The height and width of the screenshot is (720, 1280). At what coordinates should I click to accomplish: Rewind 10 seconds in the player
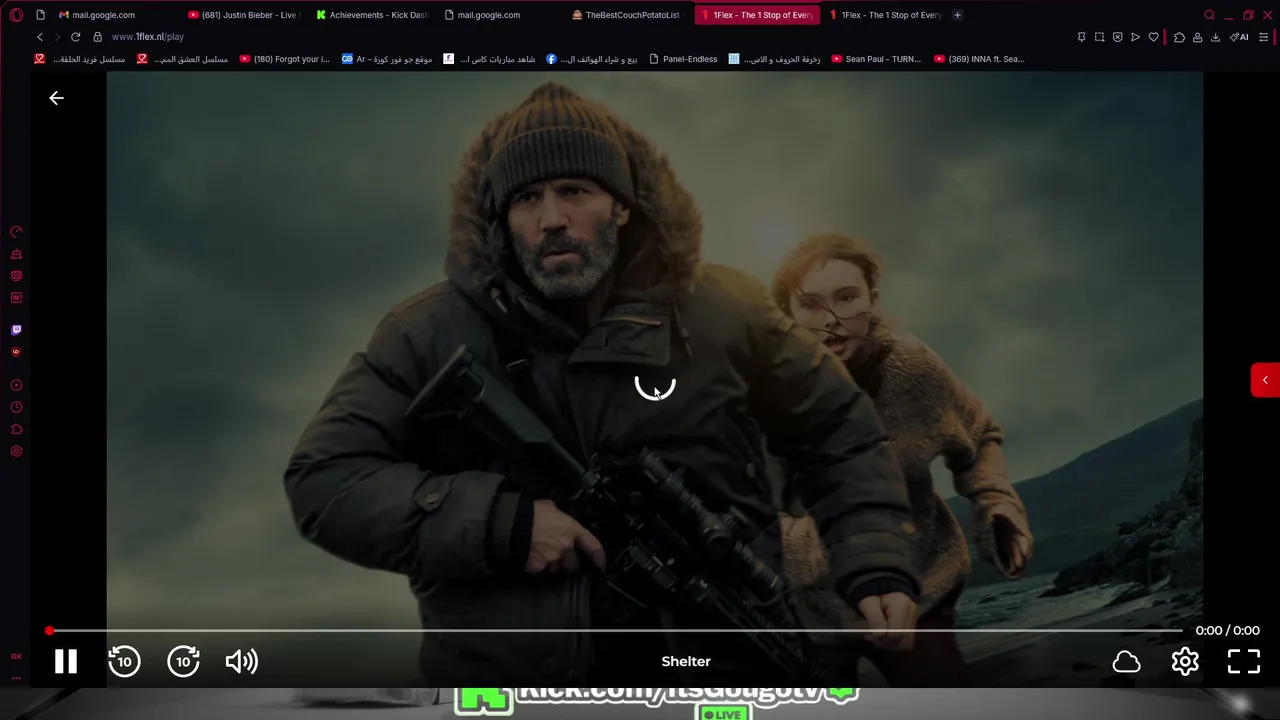[124, 661]
